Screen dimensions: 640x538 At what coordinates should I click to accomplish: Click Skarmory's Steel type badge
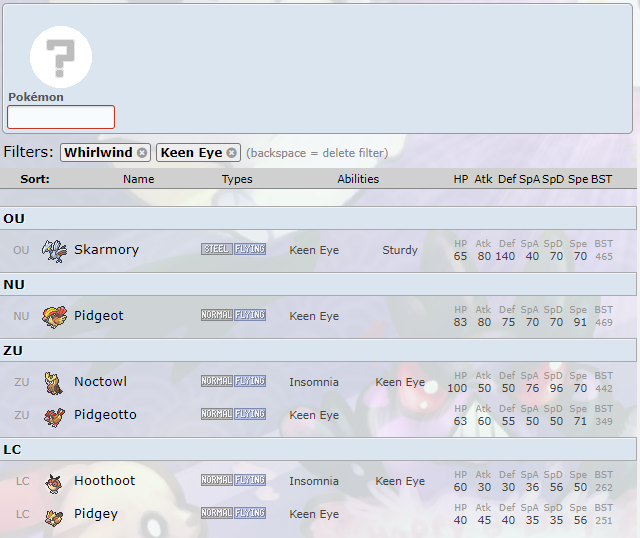coord(217,249)
